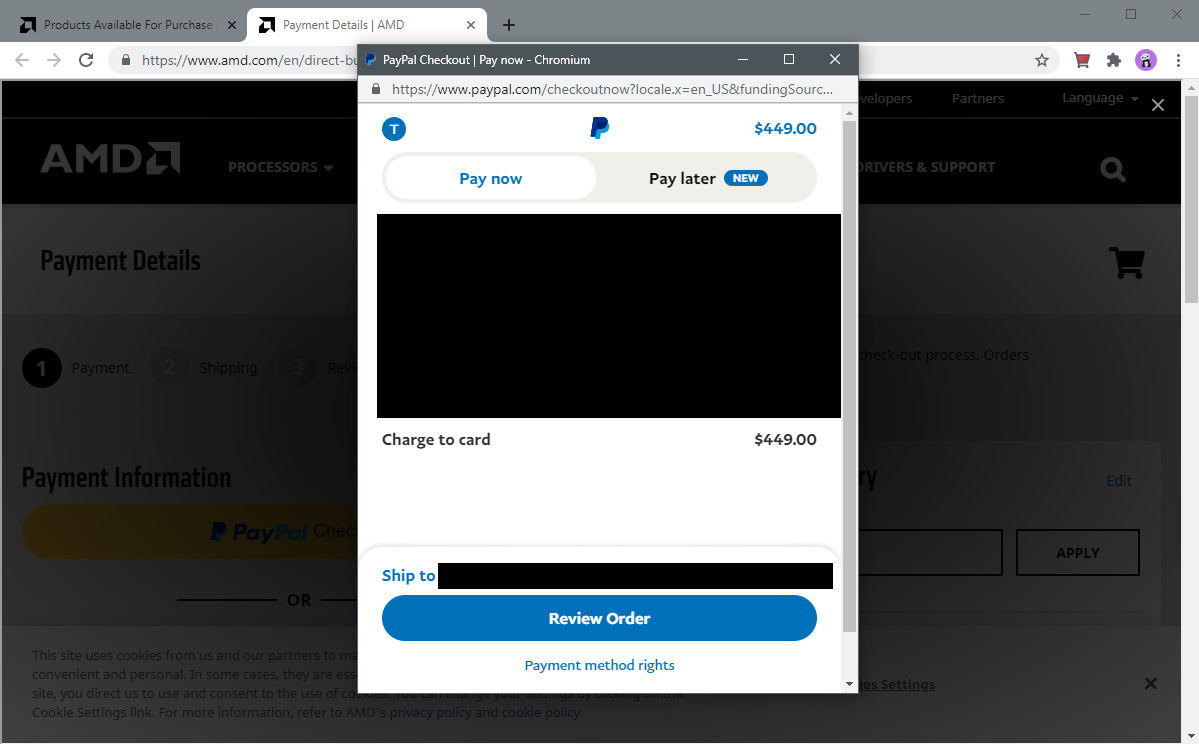Viewport: 1199px width, 744px height.
Task: Open the Partners link on AMD site
Action: pos(977,99)
